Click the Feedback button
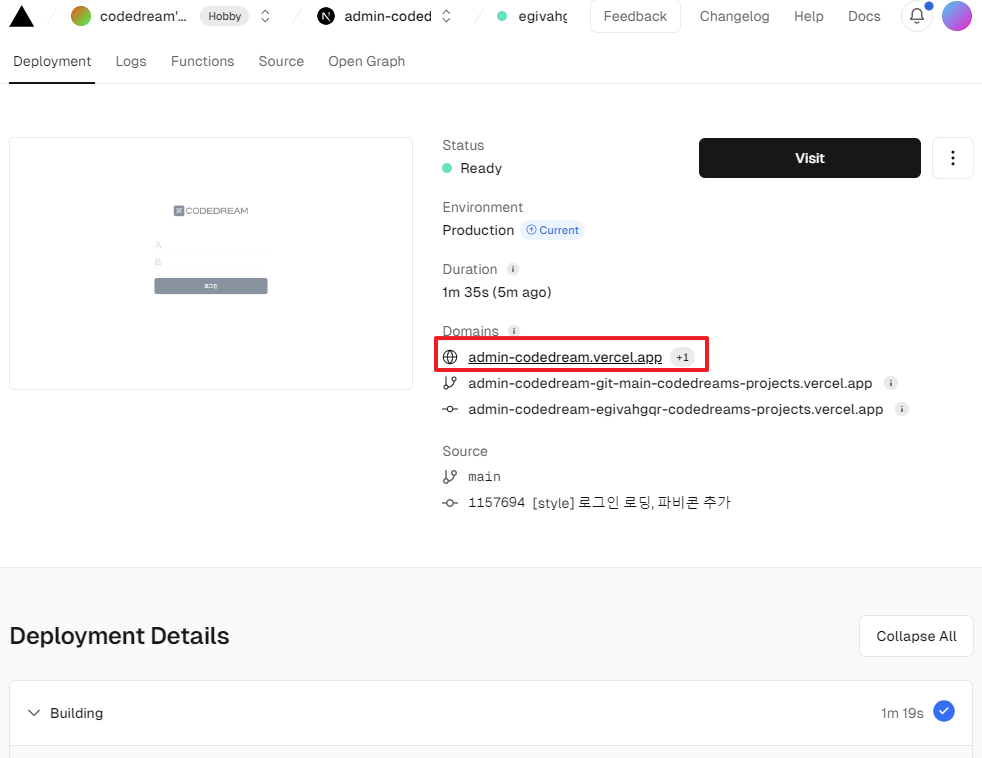982x758 pixels. [635, 16]
